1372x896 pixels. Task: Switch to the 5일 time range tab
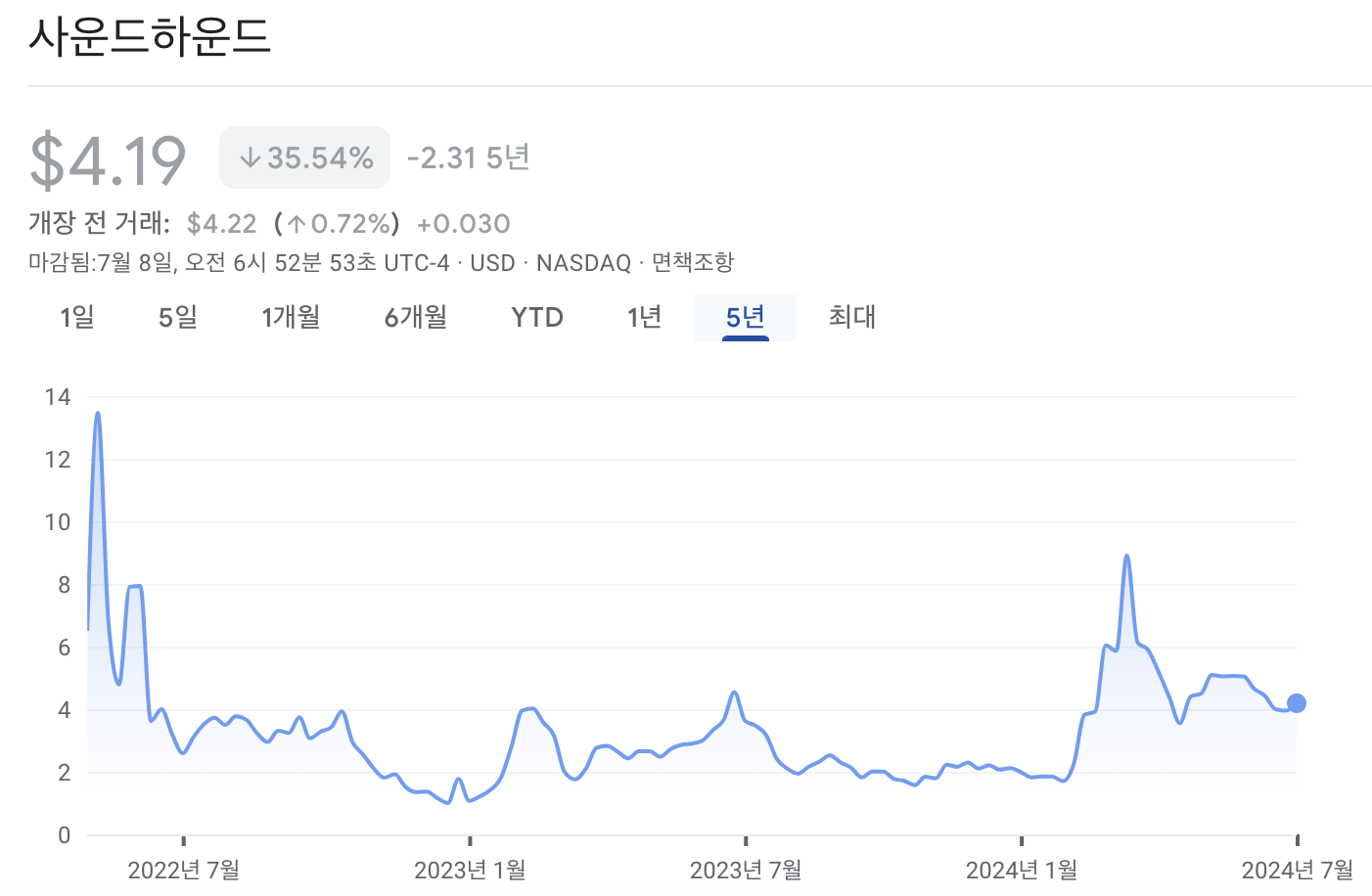tap(177, 317)
